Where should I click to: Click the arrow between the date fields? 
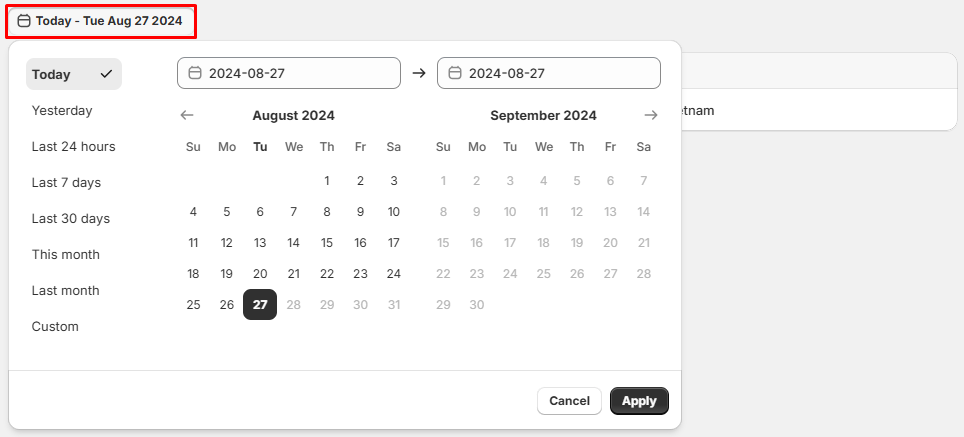(x=419, y=73)
